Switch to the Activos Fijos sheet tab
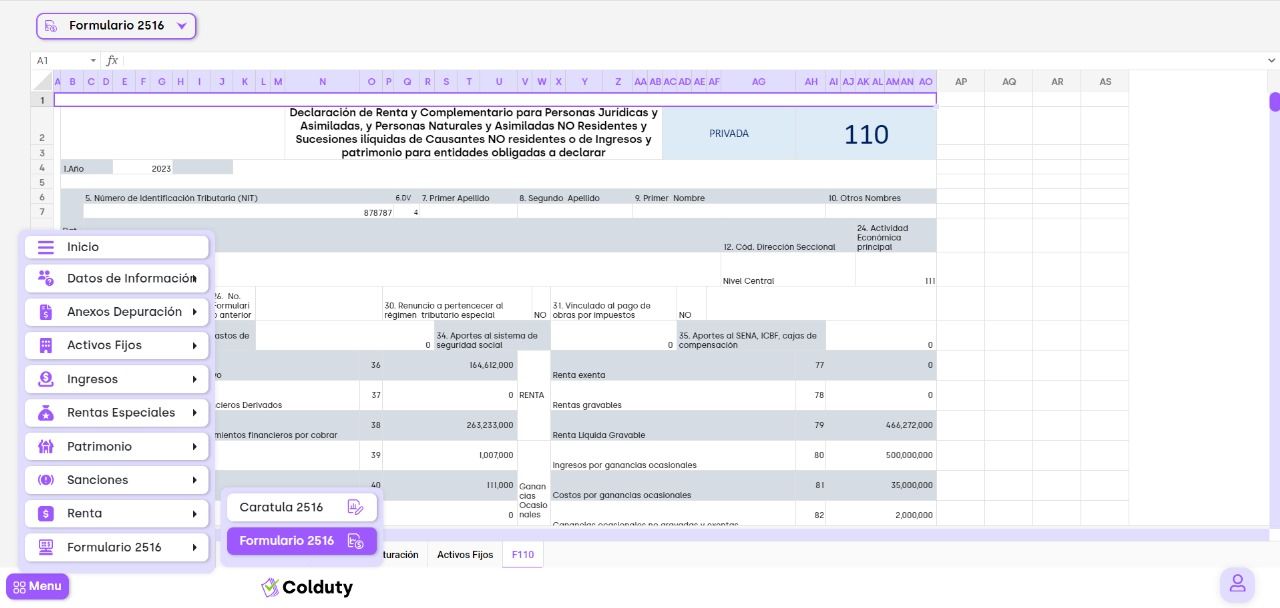Screen dimensions: 1280x608 [465, 555]
